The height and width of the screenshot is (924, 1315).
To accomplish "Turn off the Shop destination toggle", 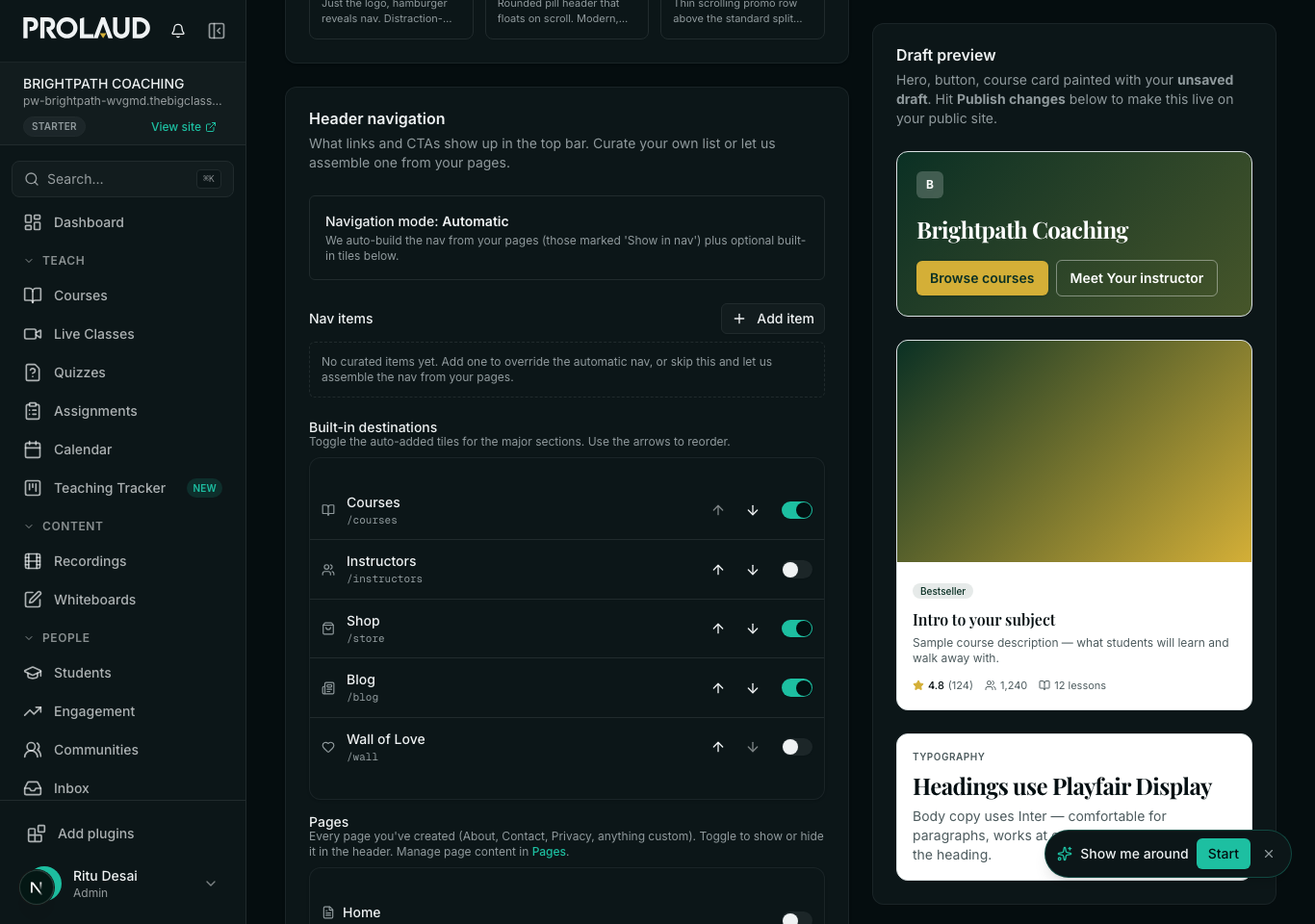I will pos(797,629).
